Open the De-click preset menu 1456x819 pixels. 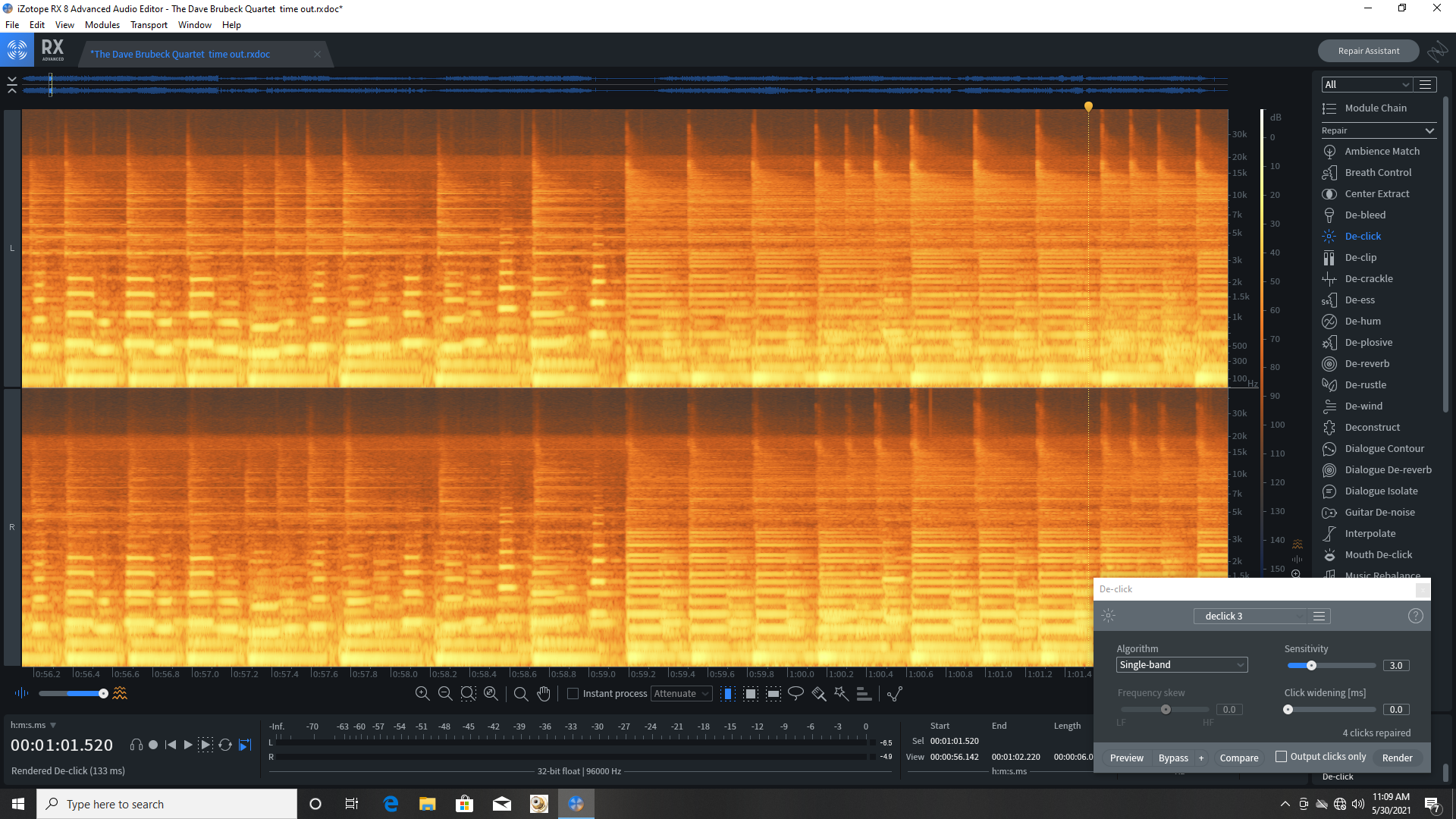tap(1319, 616)
